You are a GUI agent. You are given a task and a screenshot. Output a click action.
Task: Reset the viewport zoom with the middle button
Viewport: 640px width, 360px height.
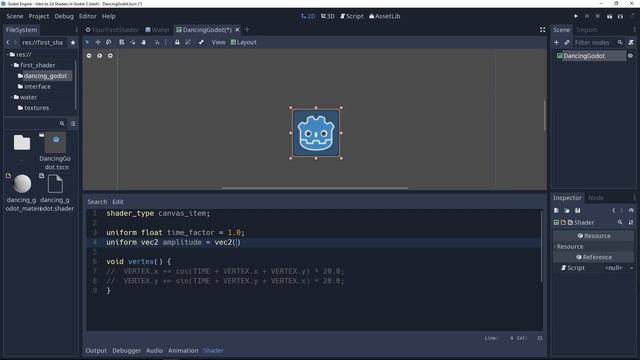pos(100,56)
